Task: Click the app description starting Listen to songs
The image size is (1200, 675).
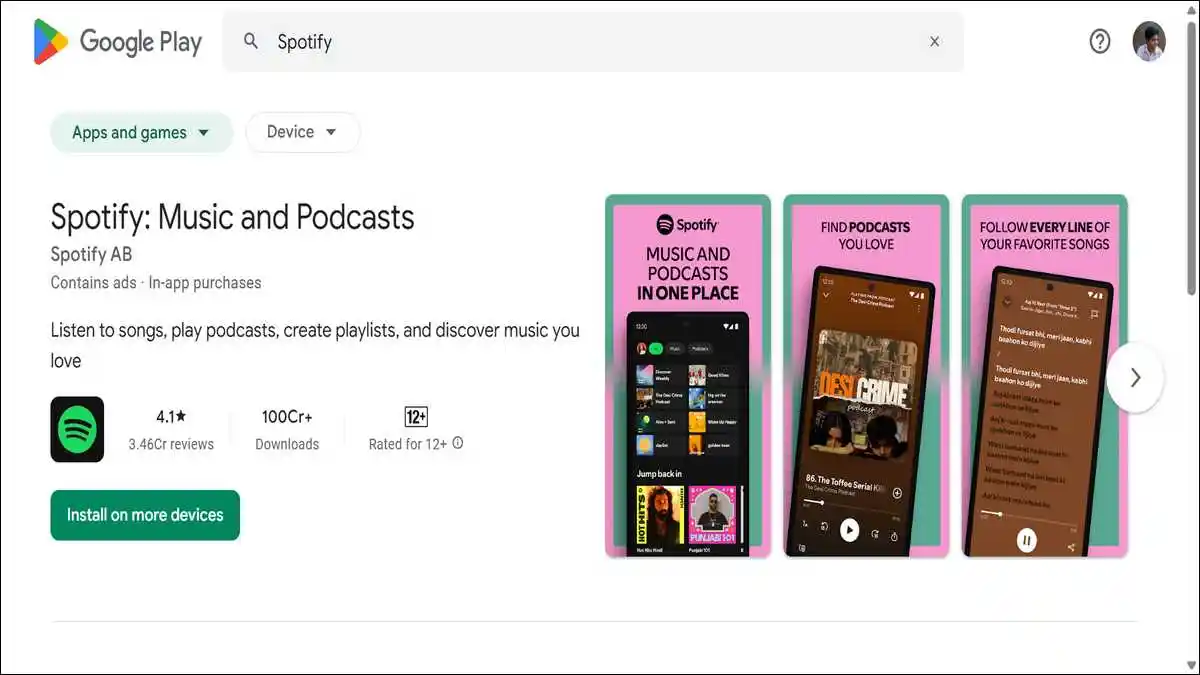Action: coord(315,345)
